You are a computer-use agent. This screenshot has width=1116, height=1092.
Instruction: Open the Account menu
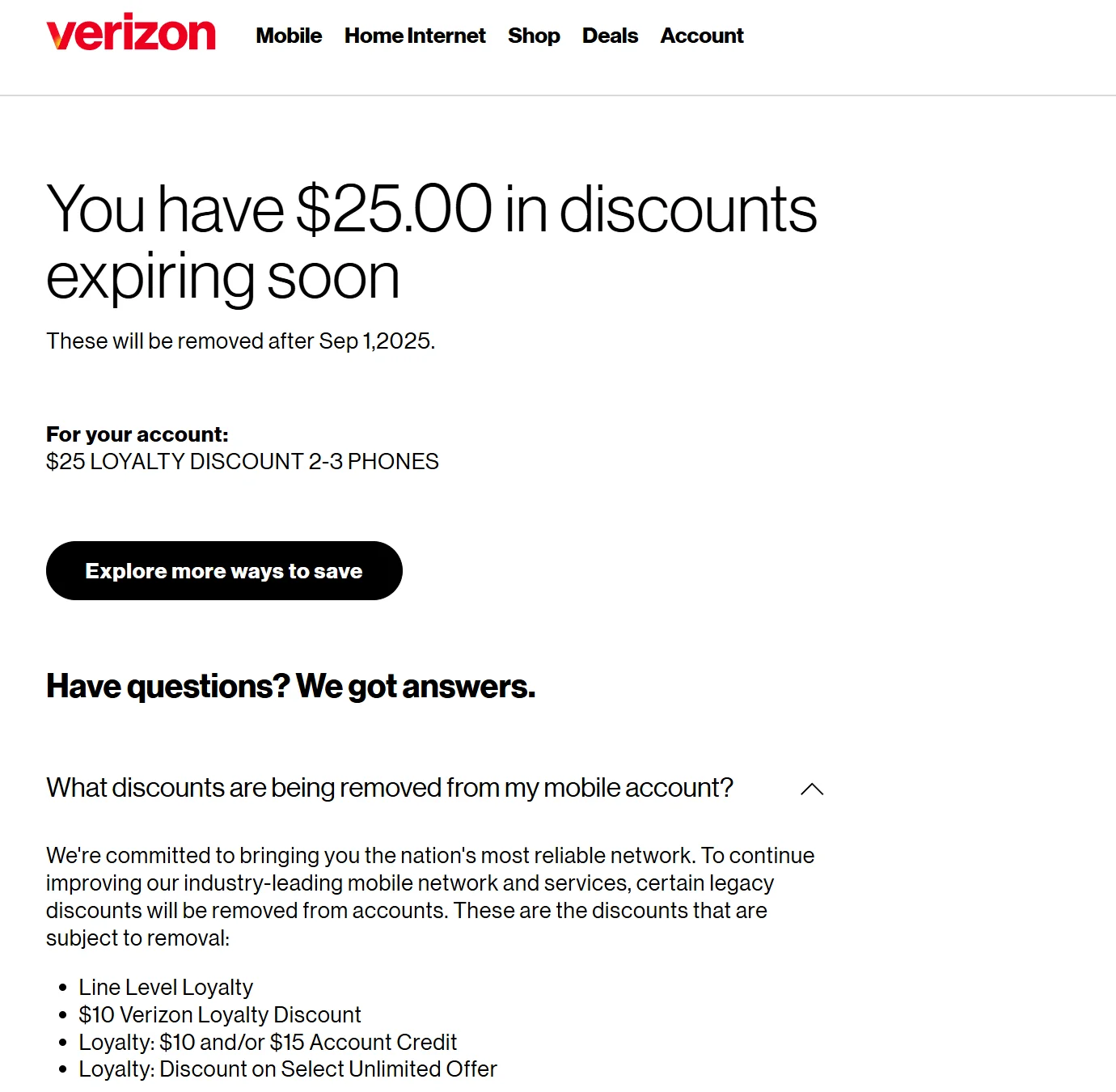(x=701, y=36)
